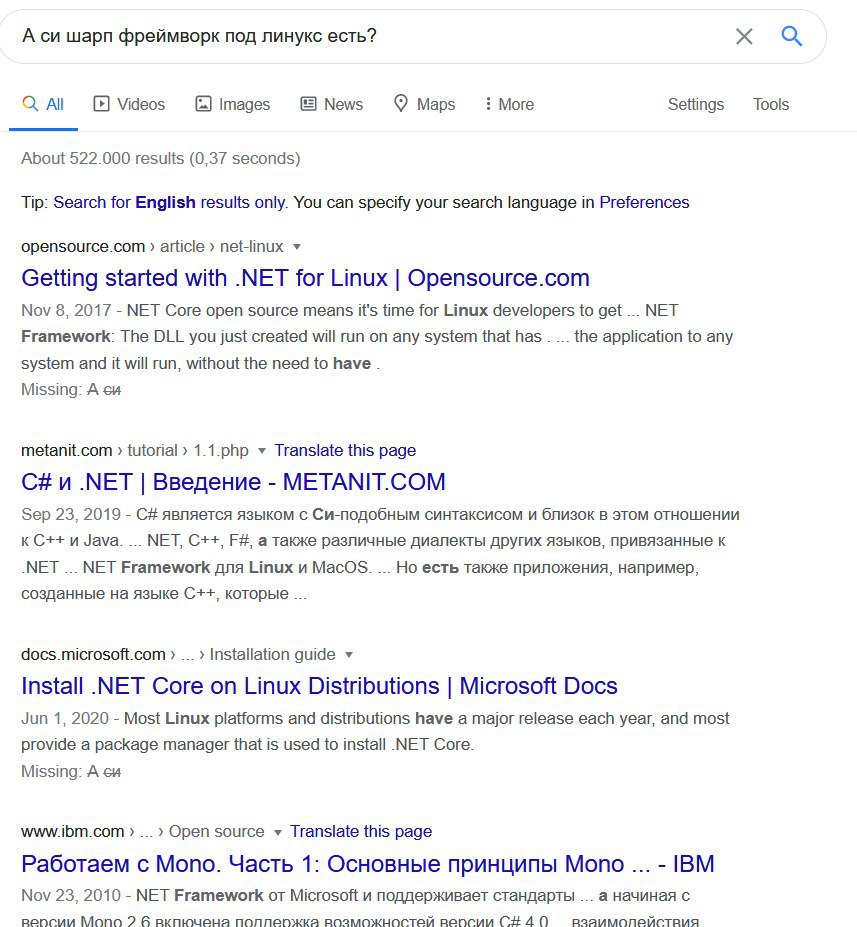Expand the More menu

pos(509,105)
